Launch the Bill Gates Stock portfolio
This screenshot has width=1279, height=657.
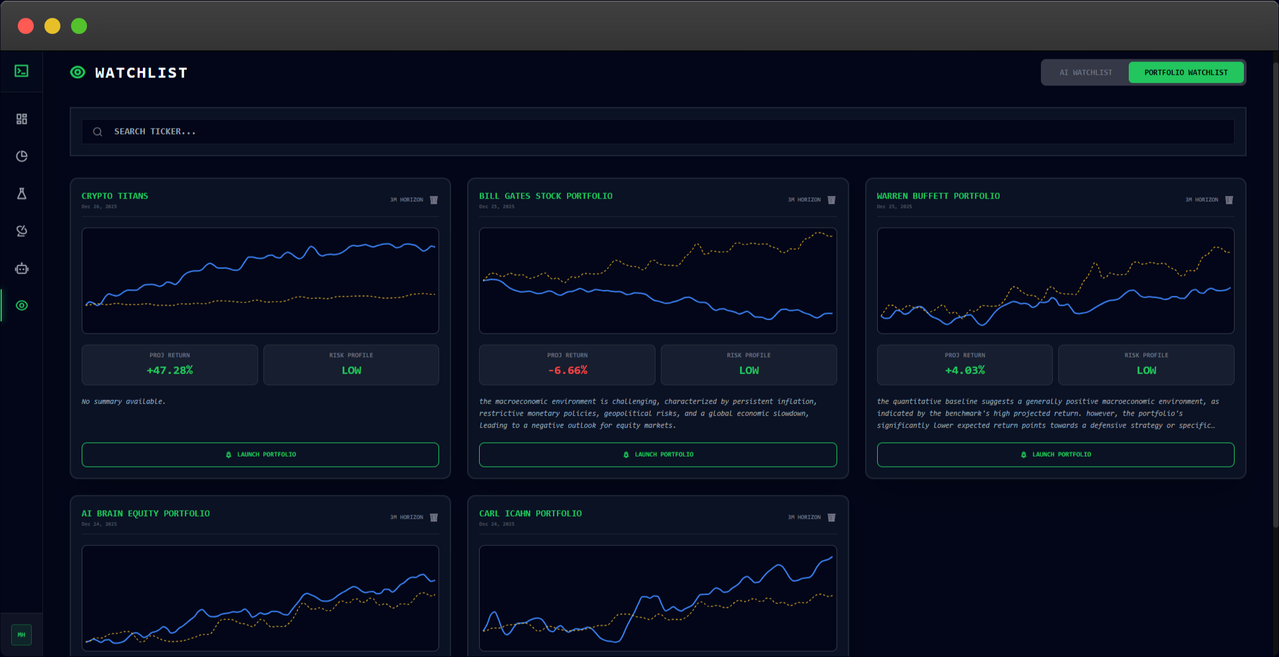[x=658, y=454]
